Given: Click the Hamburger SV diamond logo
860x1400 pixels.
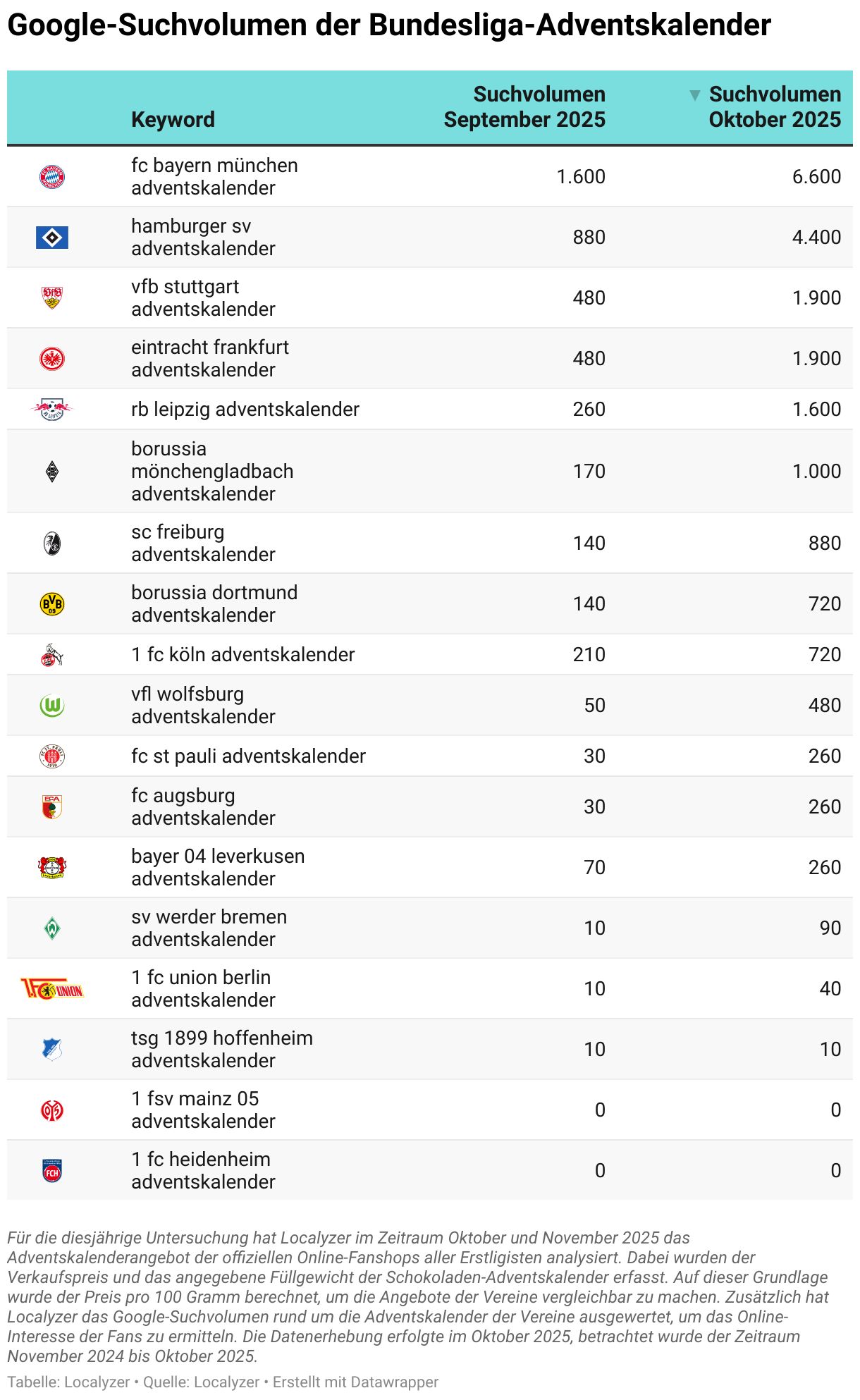Looking at the screenshot, I should [x=52, y=238].
